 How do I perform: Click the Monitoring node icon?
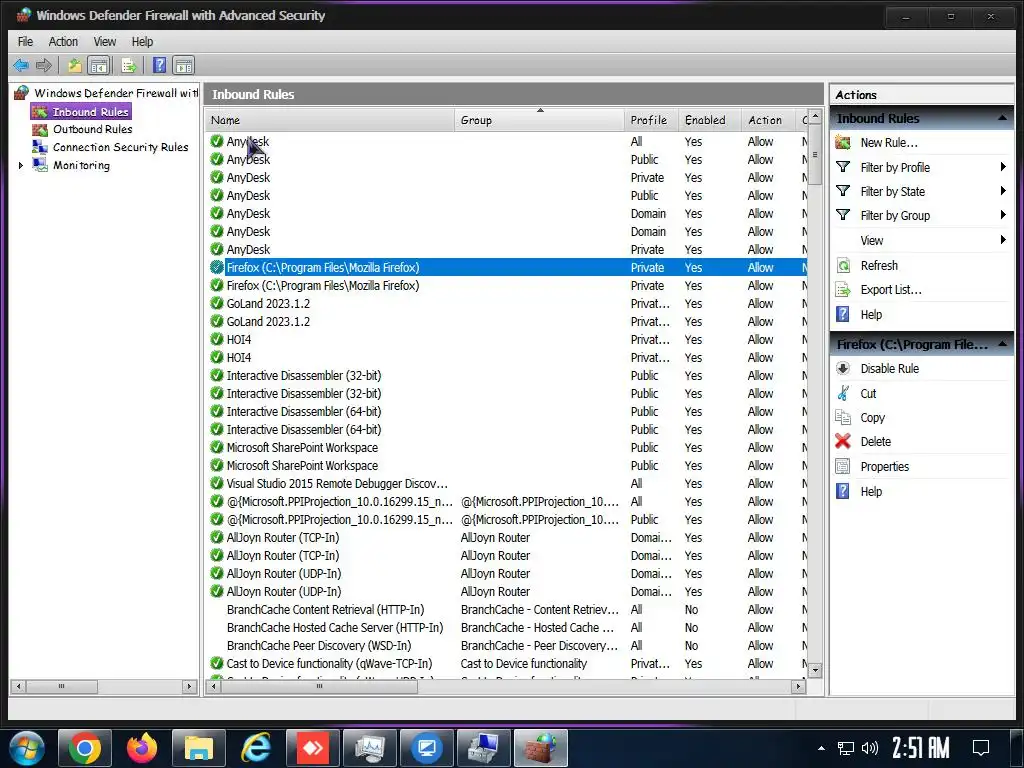40,165
